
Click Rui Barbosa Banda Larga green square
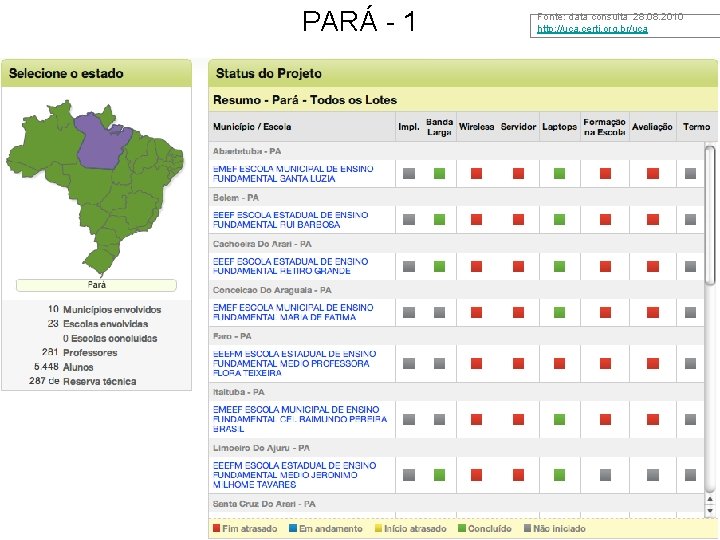pyautogui.click(x=439, y=219)
